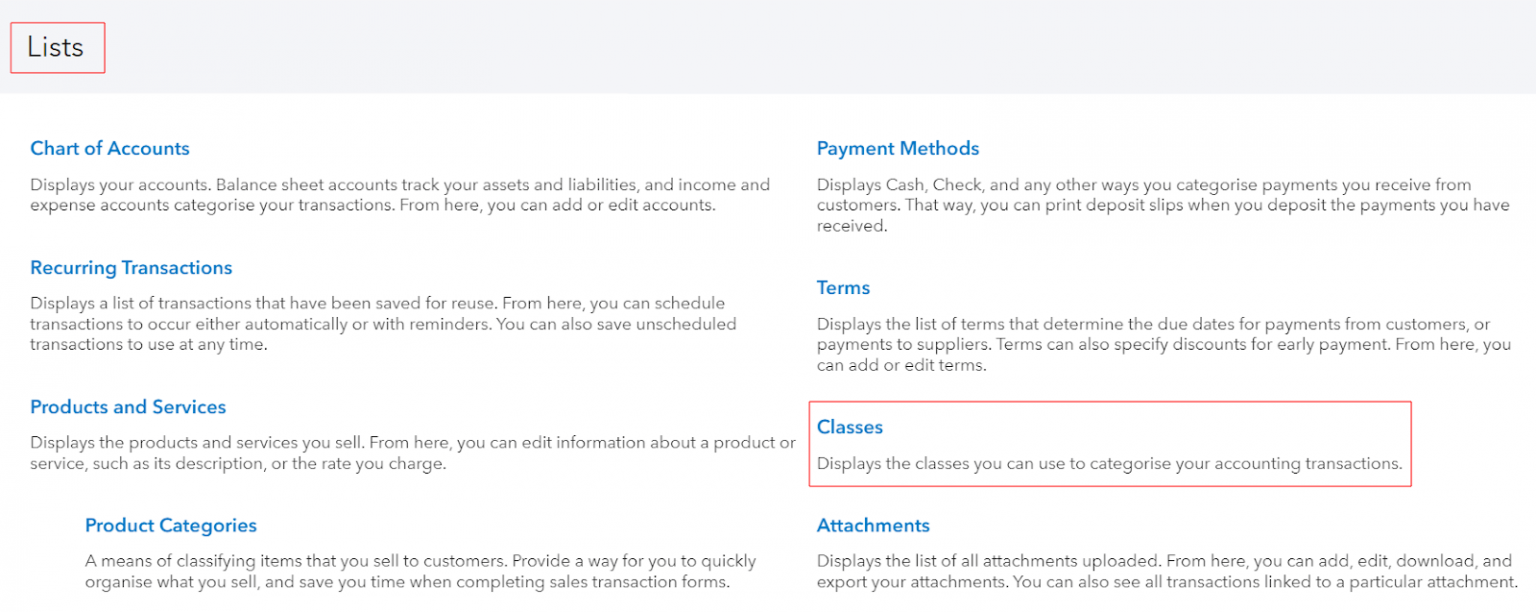Click the Terms description text

pos(1160,344)
